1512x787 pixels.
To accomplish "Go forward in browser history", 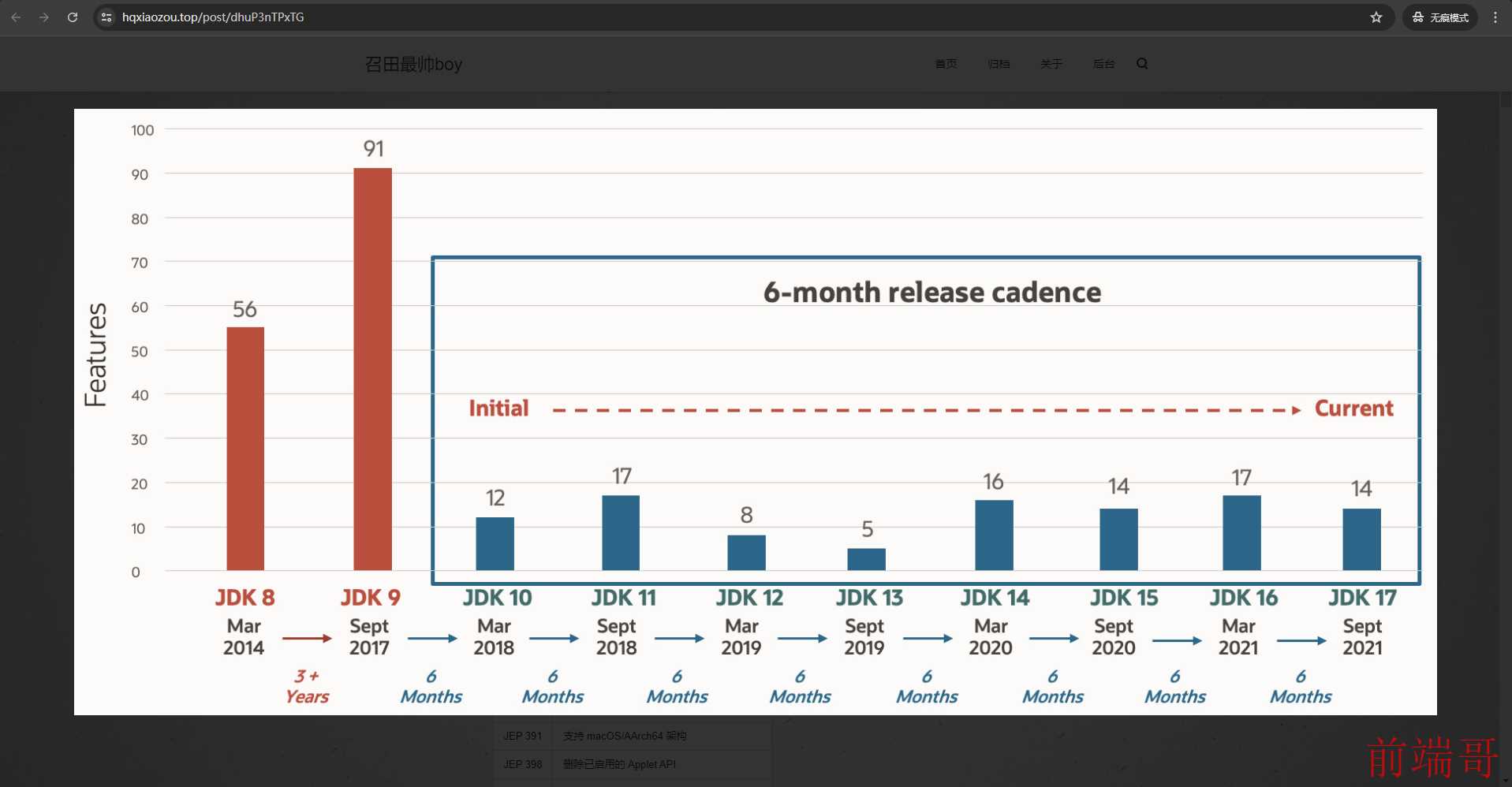I will click(44, 17).
